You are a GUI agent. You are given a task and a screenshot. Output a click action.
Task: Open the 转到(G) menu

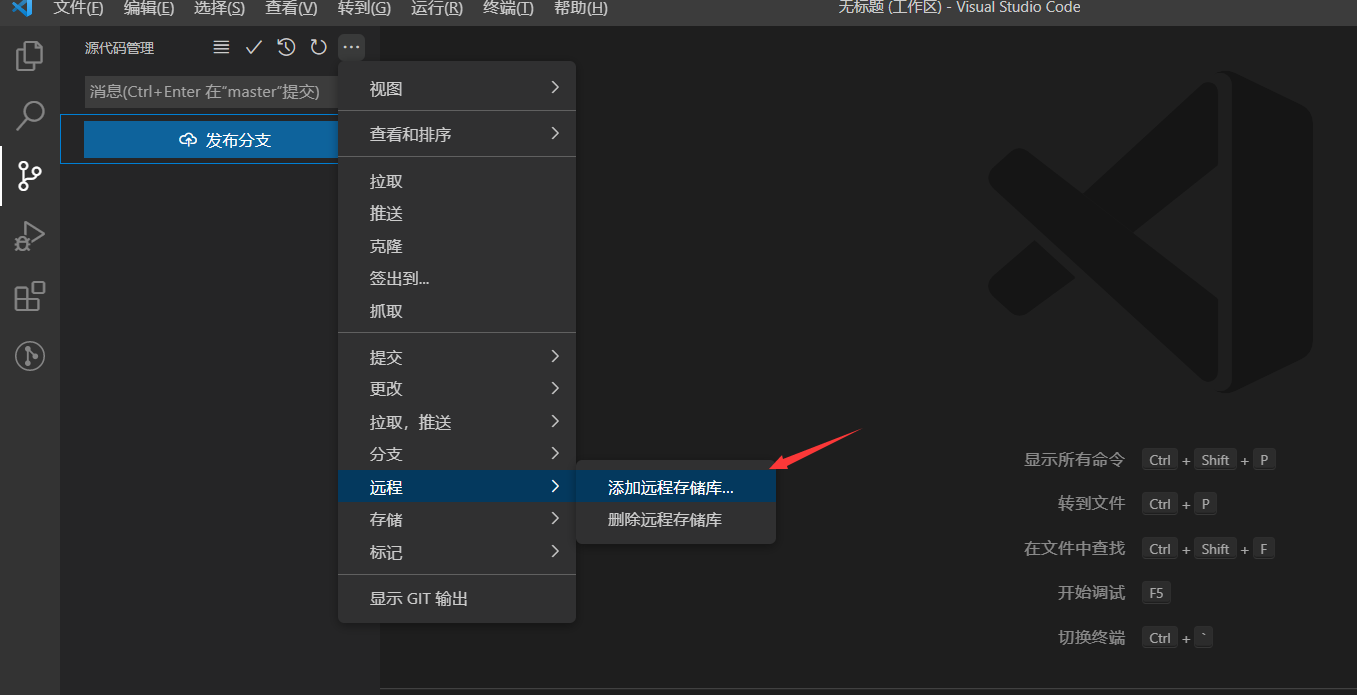(364, 8)
